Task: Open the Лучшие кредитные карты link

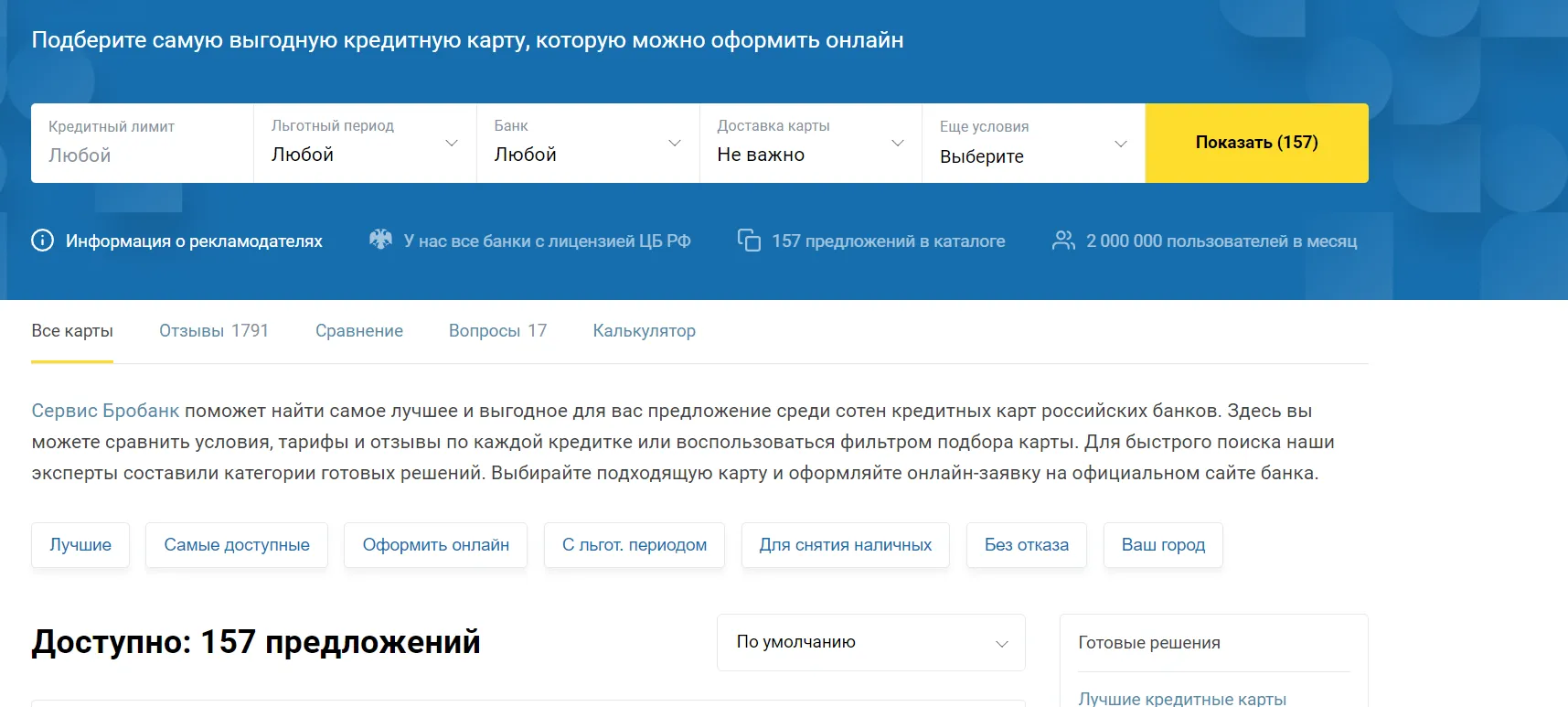Action: click(1182, 698)
